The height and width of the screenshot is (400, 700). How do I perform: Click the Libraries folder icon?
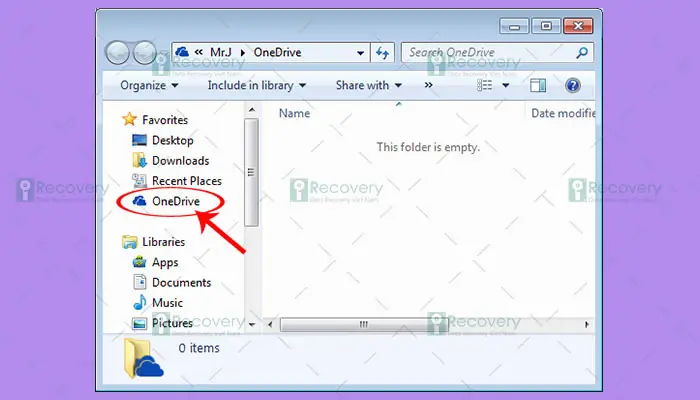pos(129,242)
